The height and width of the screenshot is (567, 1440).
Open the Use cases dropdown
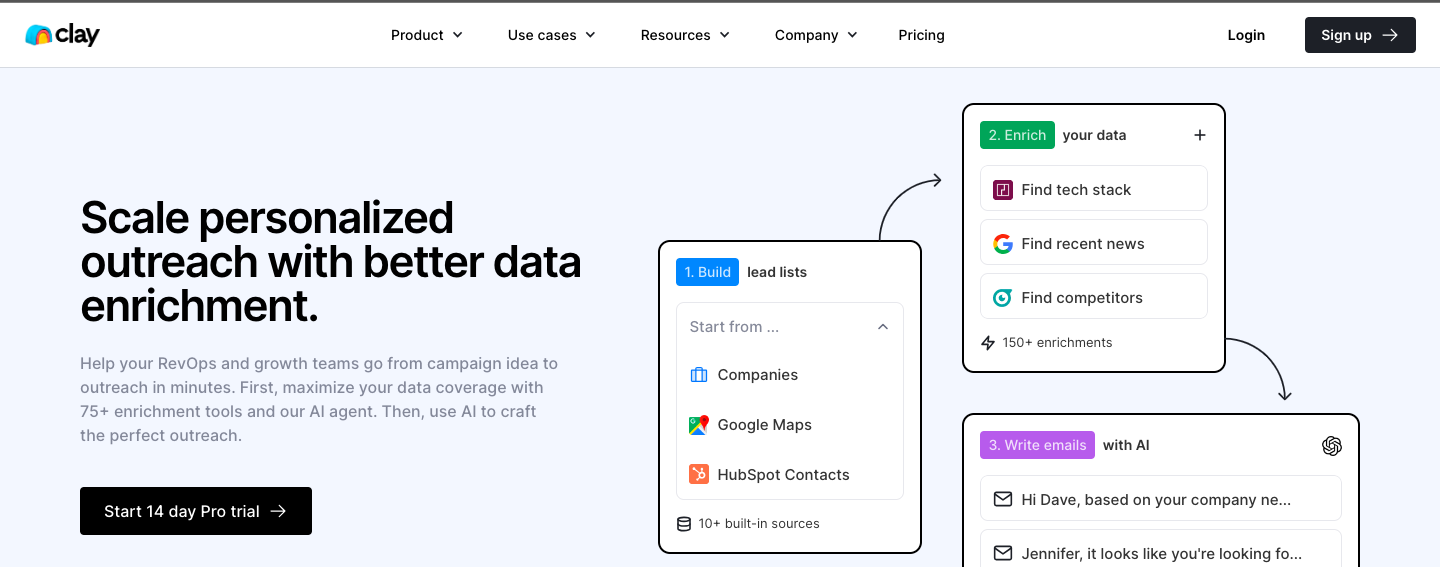pos(551,35)
